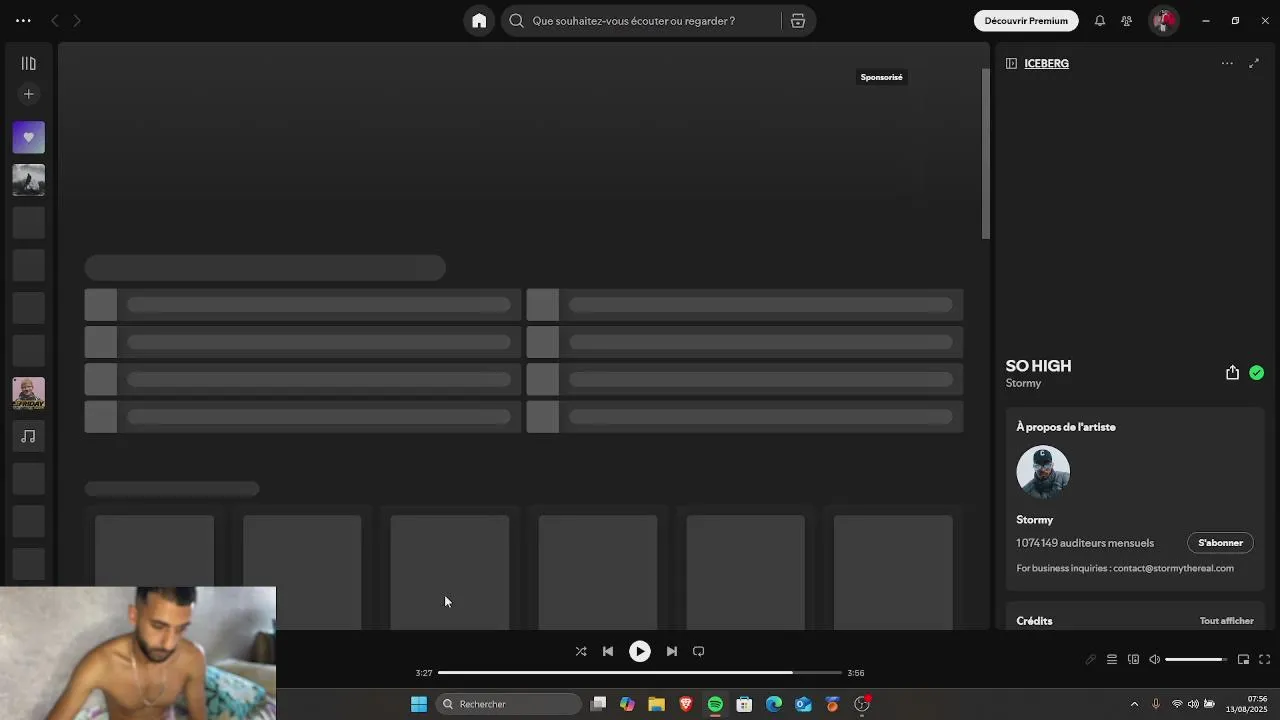Image resolution: width=1280 pixels, height=720 pixels.
Task: Click tray microphone icon
Action: point(1156,704)
